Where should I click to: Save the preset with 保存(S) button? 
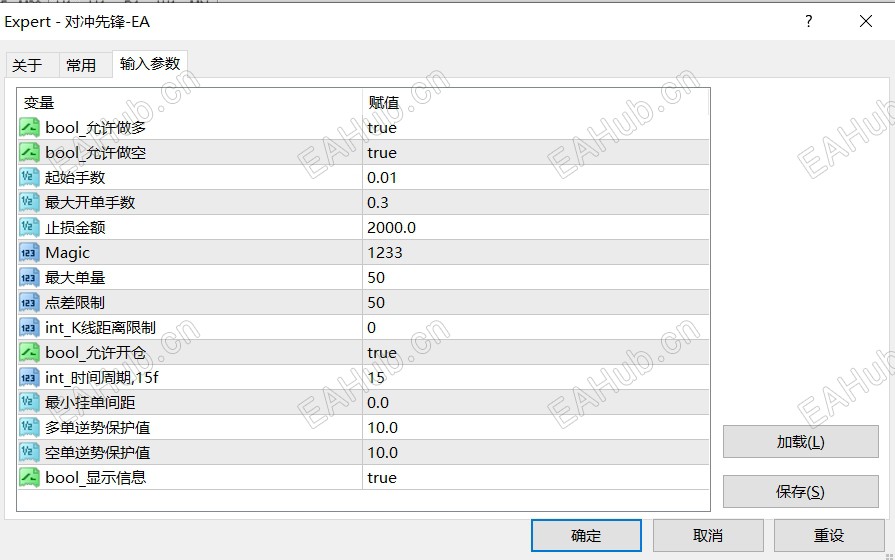[800, 491]
